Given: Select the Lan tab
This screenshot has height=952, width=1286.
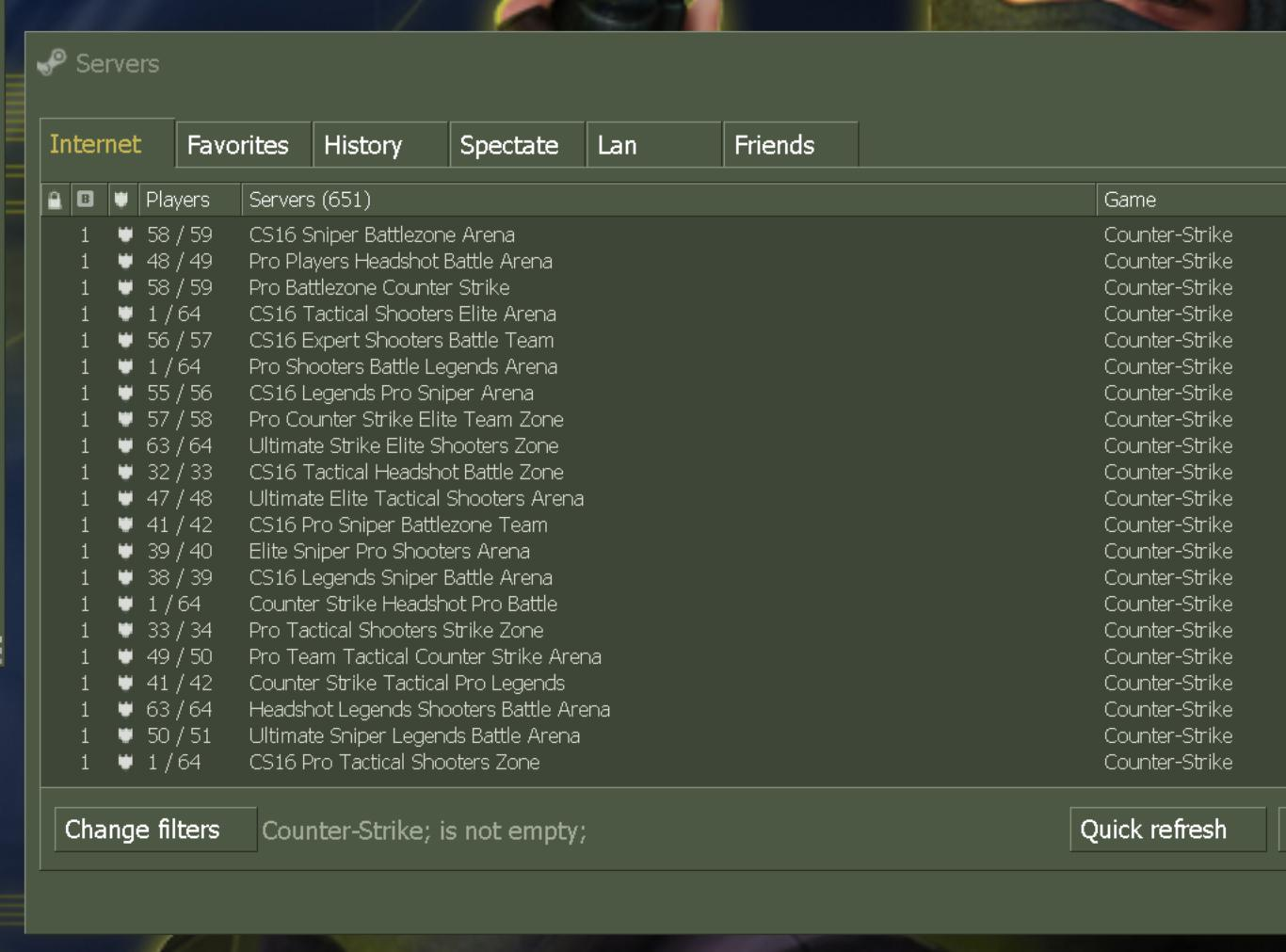Looking at the screenshot, I should pyautogui.click(x=618, y=145).
